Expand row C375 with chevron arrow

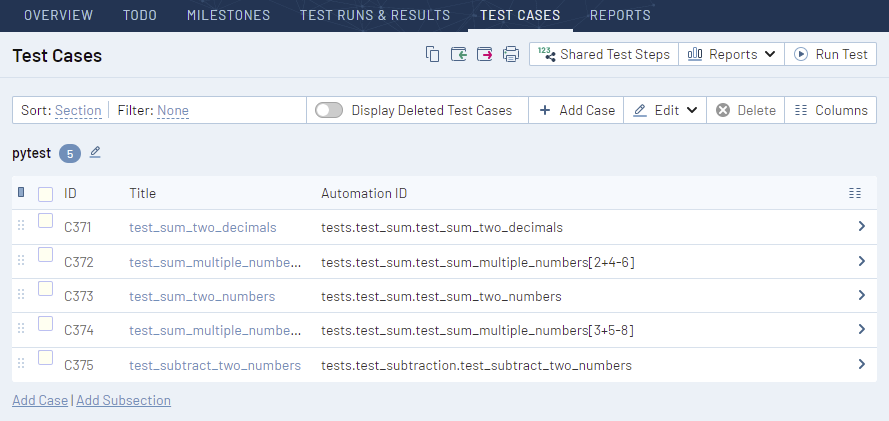pyautogui.click(x=862, y=364)
